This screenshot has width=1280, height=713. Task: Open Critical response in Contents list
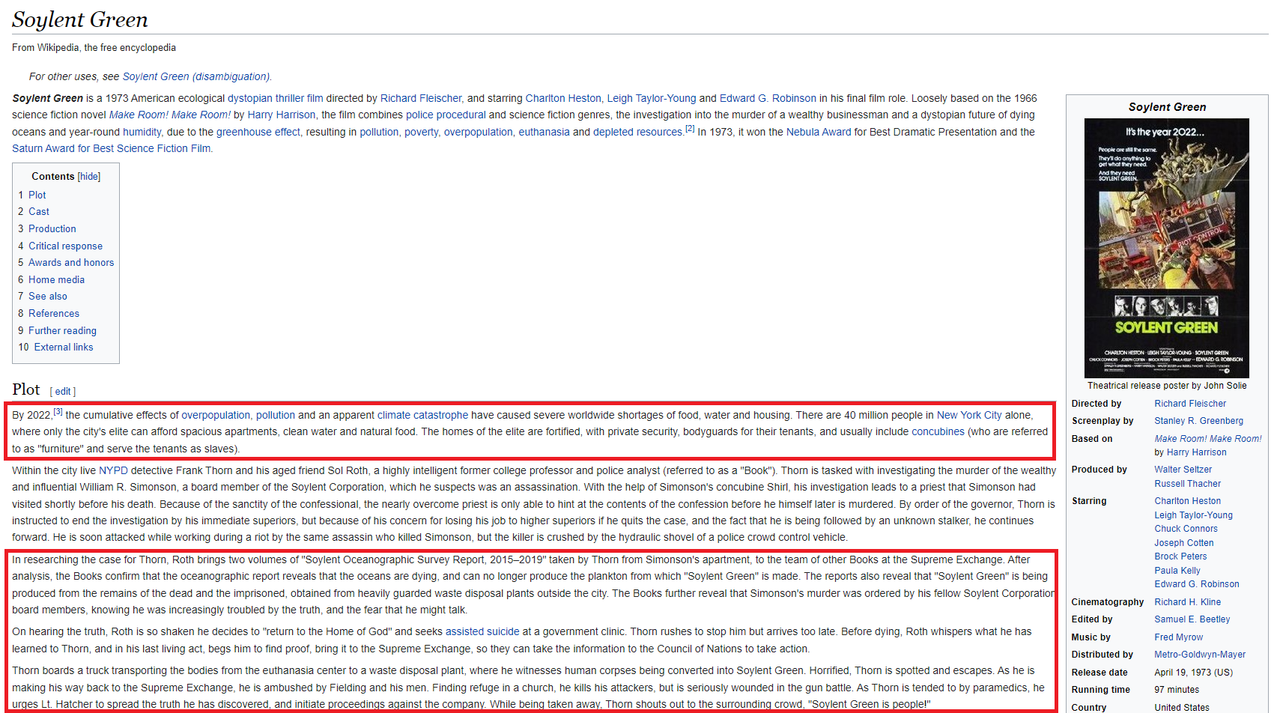tap(65, 246)
